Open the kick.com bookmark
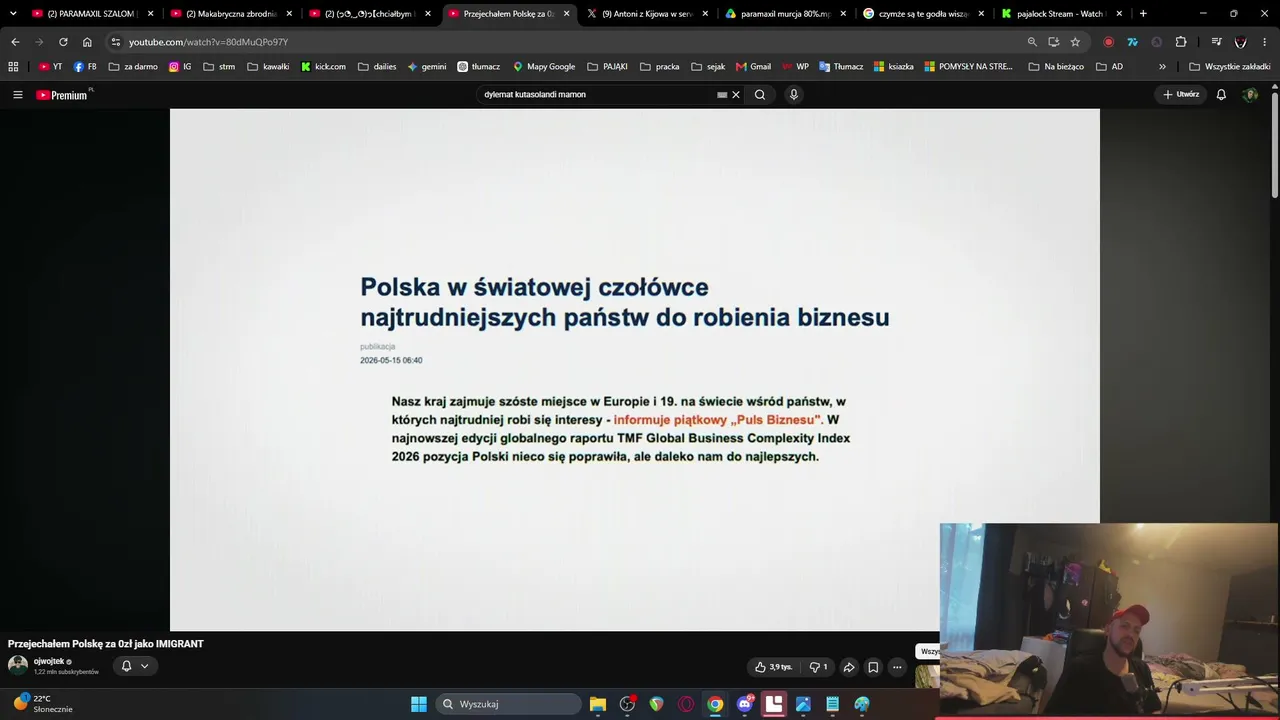Viewport: 1280px width, 720px height. pos(323,67)
